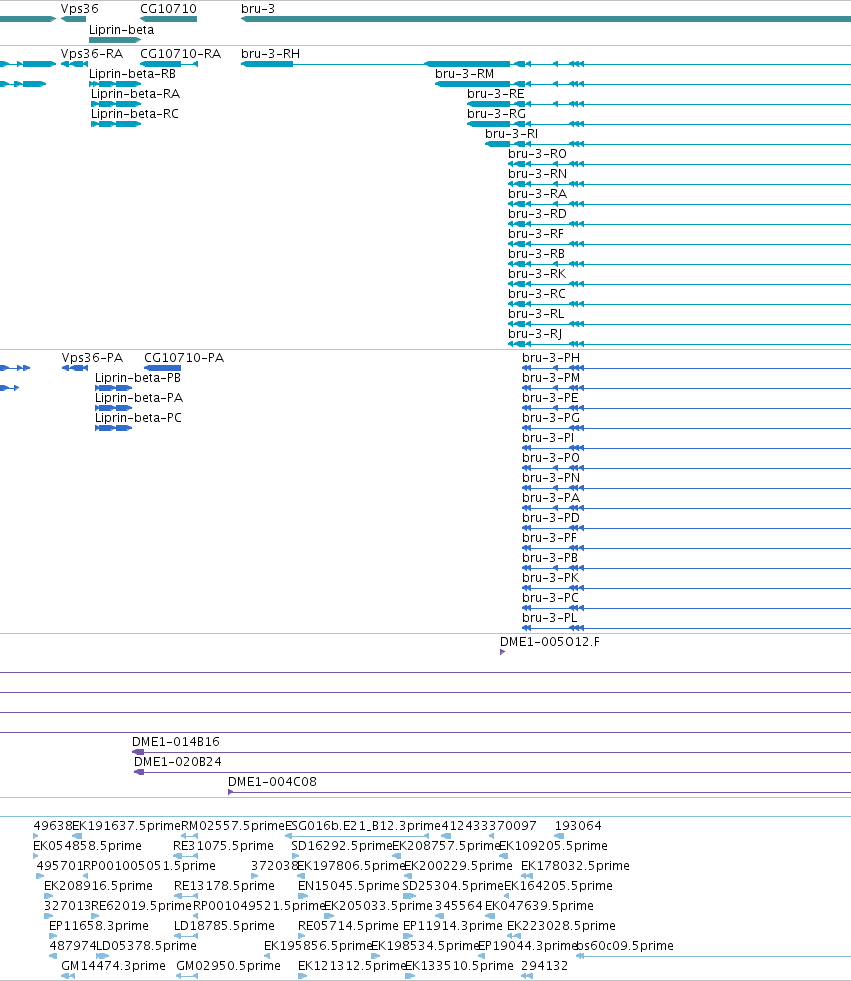Click EST label GM02950.5prime
Image resolution: width=851 pixels, height=981 pixels.
coord(228,966)
